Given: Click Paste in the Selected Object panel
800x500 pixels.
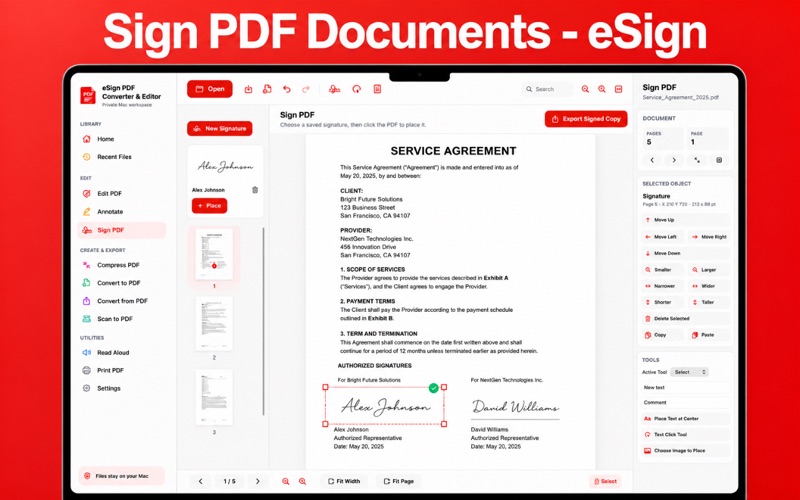Looking at the screenshot, I should tap(709, 335).
